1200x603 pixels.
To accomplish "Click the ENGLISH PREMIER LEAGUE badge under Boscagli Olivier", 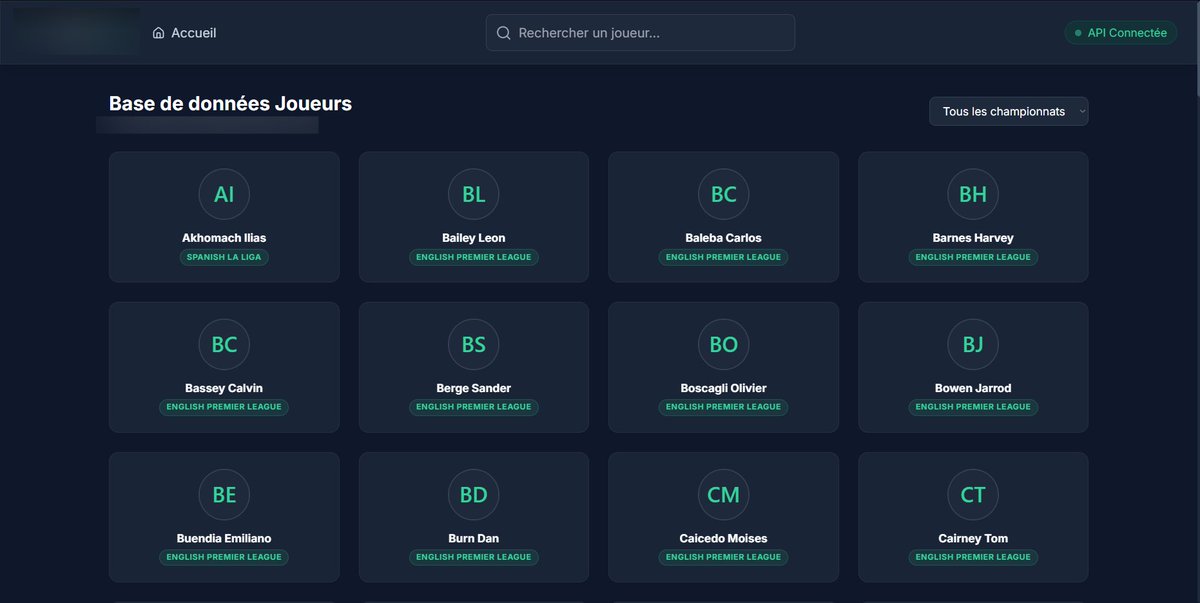I will click(723, 407).
